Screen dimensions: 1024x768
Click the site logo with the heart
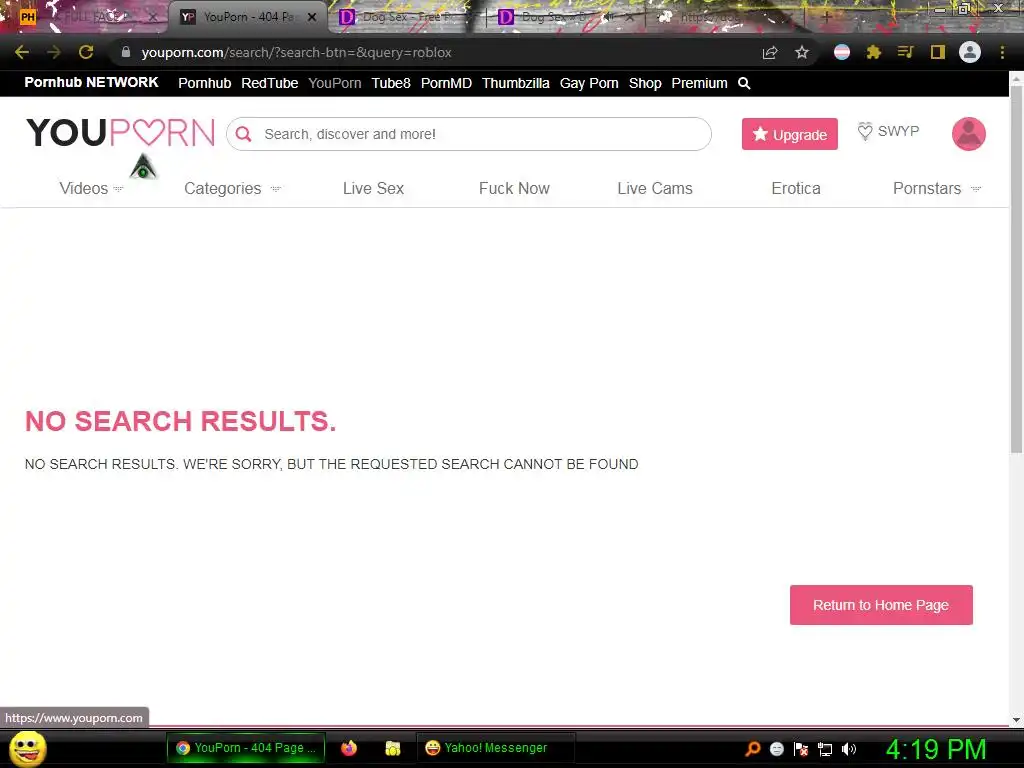[x=120, y=133]
